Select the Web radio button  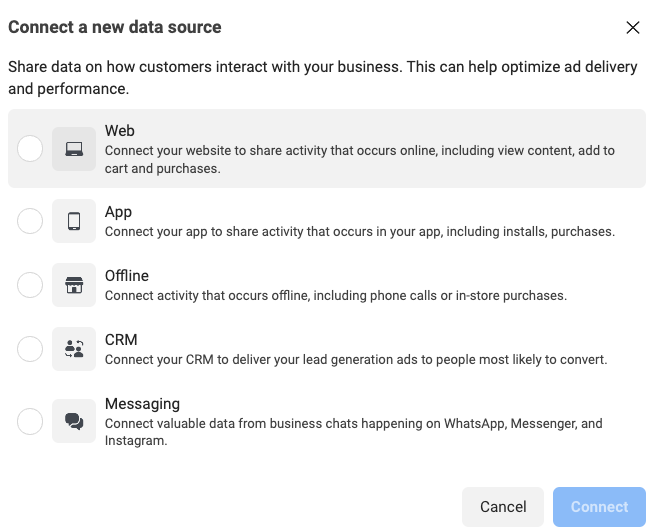point(30,149)
